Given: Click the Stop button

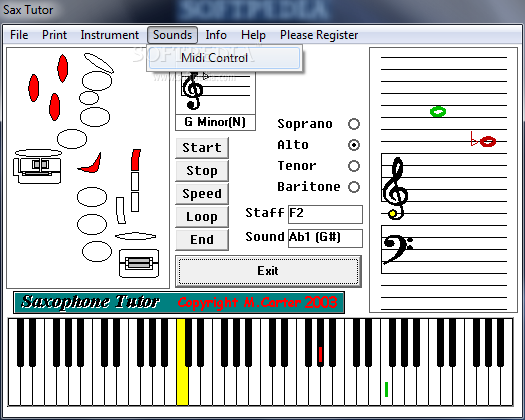Looking at the screenshot, I should (x=202, y=170).
